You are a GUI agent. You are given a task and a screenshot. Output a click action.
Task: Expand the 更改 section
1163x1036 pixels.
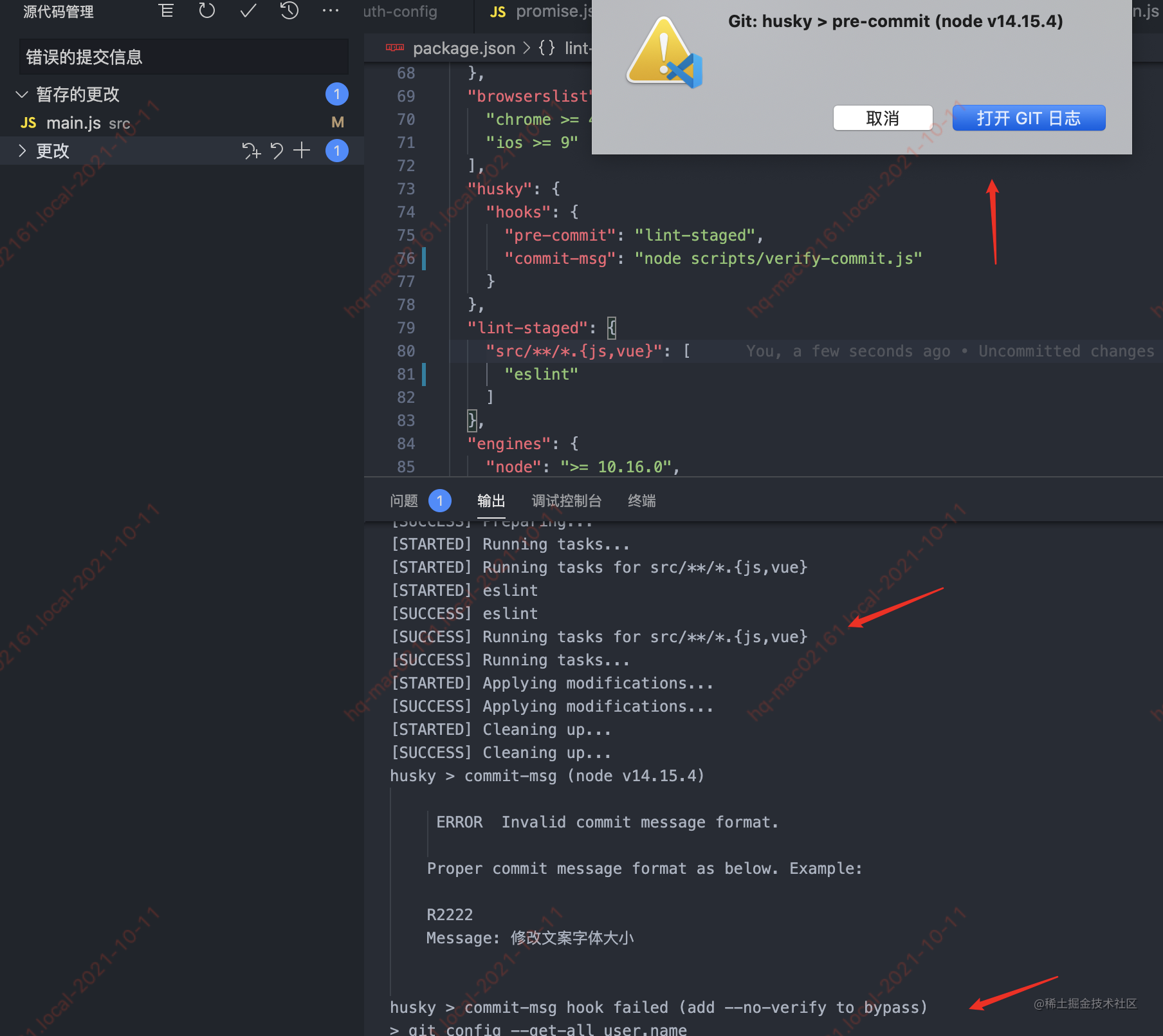click(22, 151)
